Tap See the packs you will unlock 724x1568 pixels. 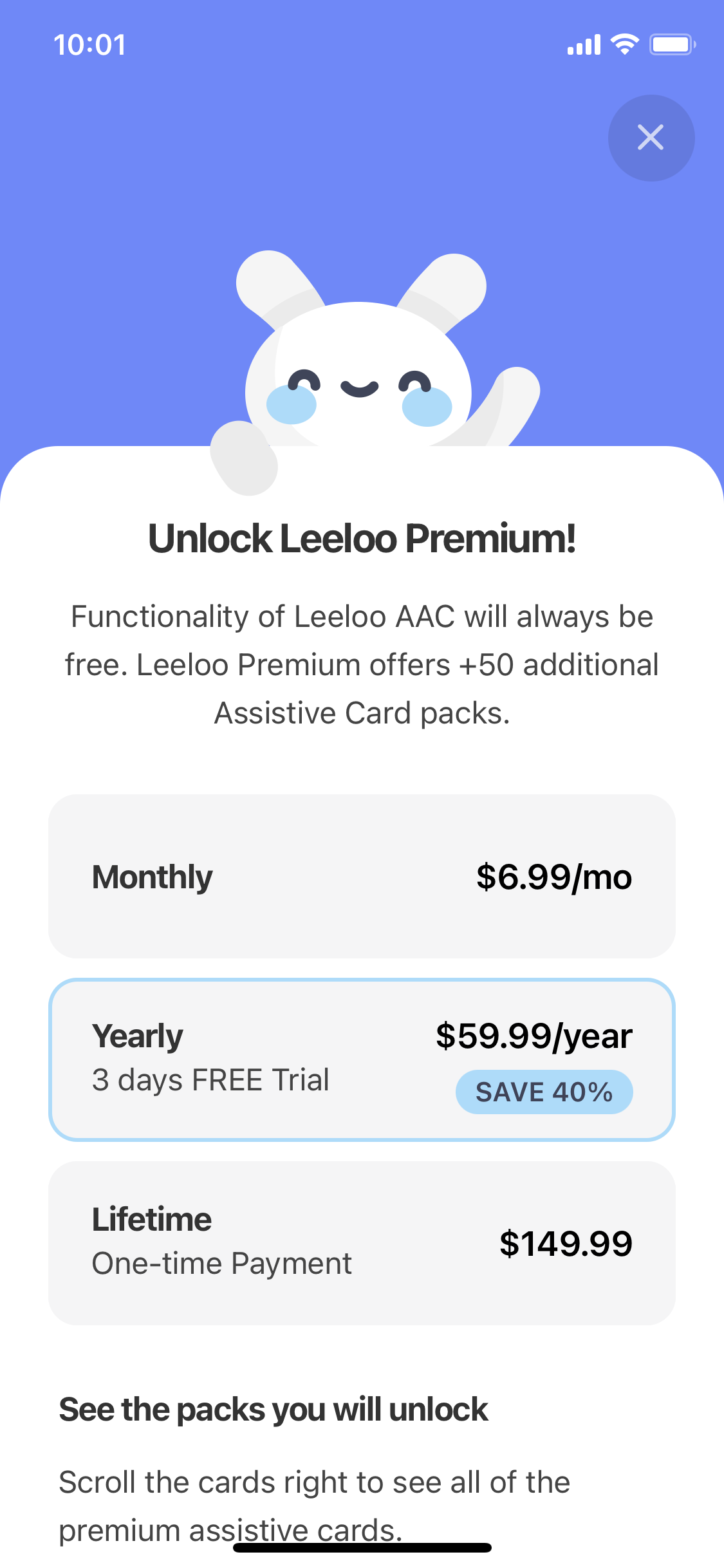274,1409
